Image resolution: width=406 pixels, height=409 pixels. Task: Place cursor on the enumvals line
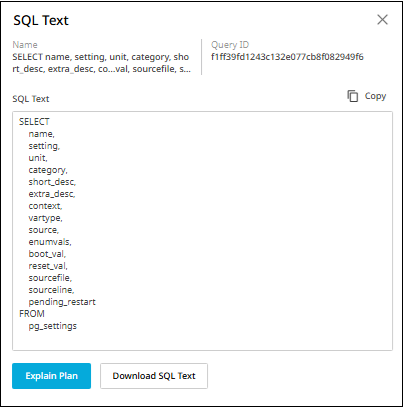tap(50, 242)
